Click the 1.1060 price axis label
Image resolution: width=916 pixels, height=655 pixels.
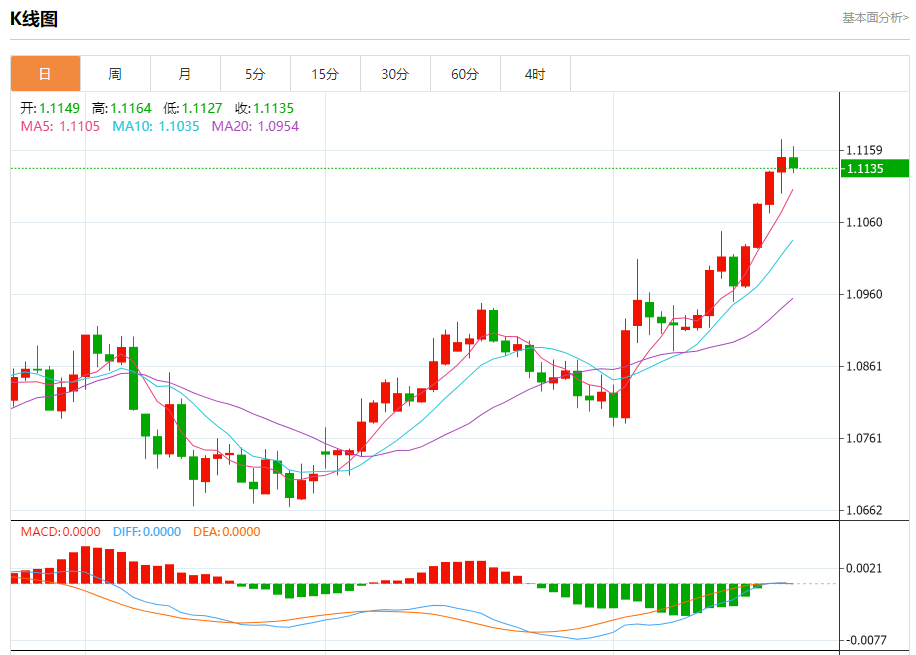pos(864,222)
